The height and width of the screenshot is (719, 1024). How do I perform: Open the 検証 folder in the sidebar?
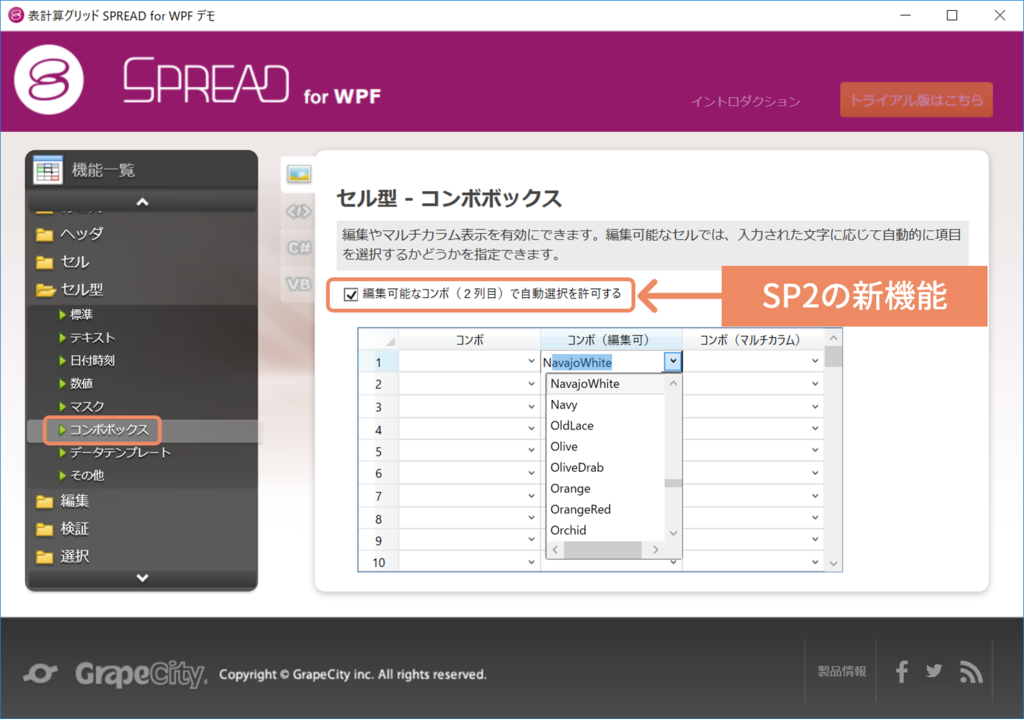[63, 529]
